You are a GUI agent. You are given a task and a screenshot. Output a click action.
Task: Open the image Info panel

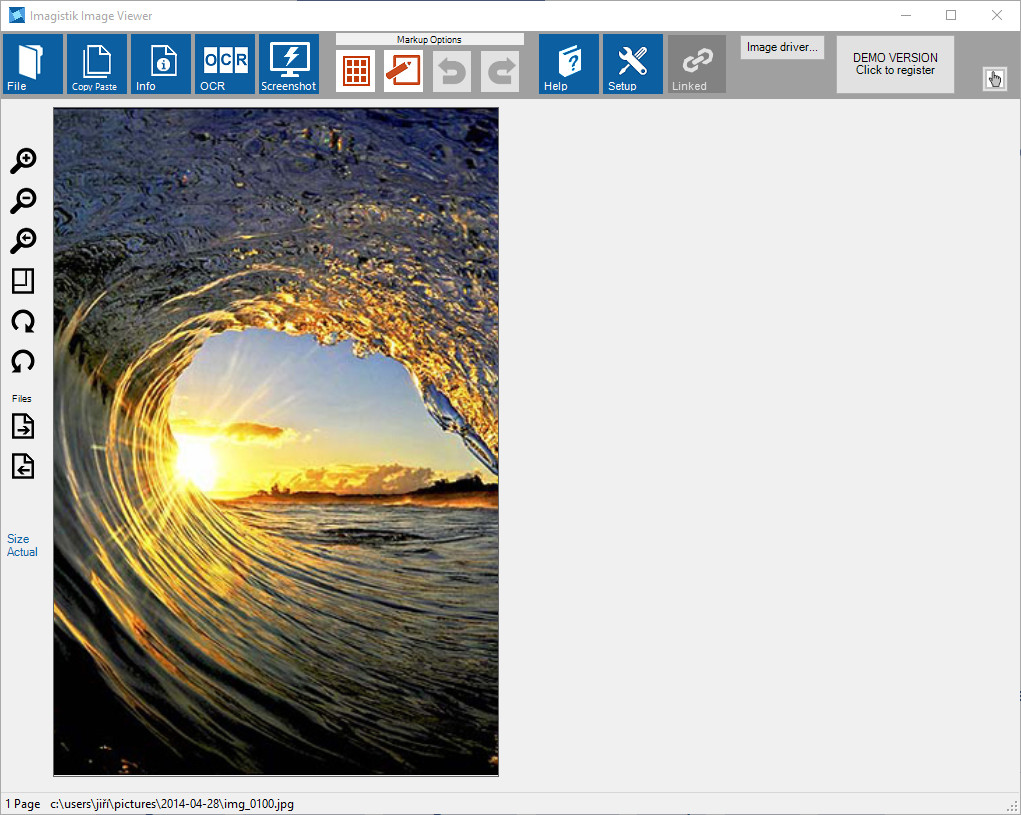[161, 64]
